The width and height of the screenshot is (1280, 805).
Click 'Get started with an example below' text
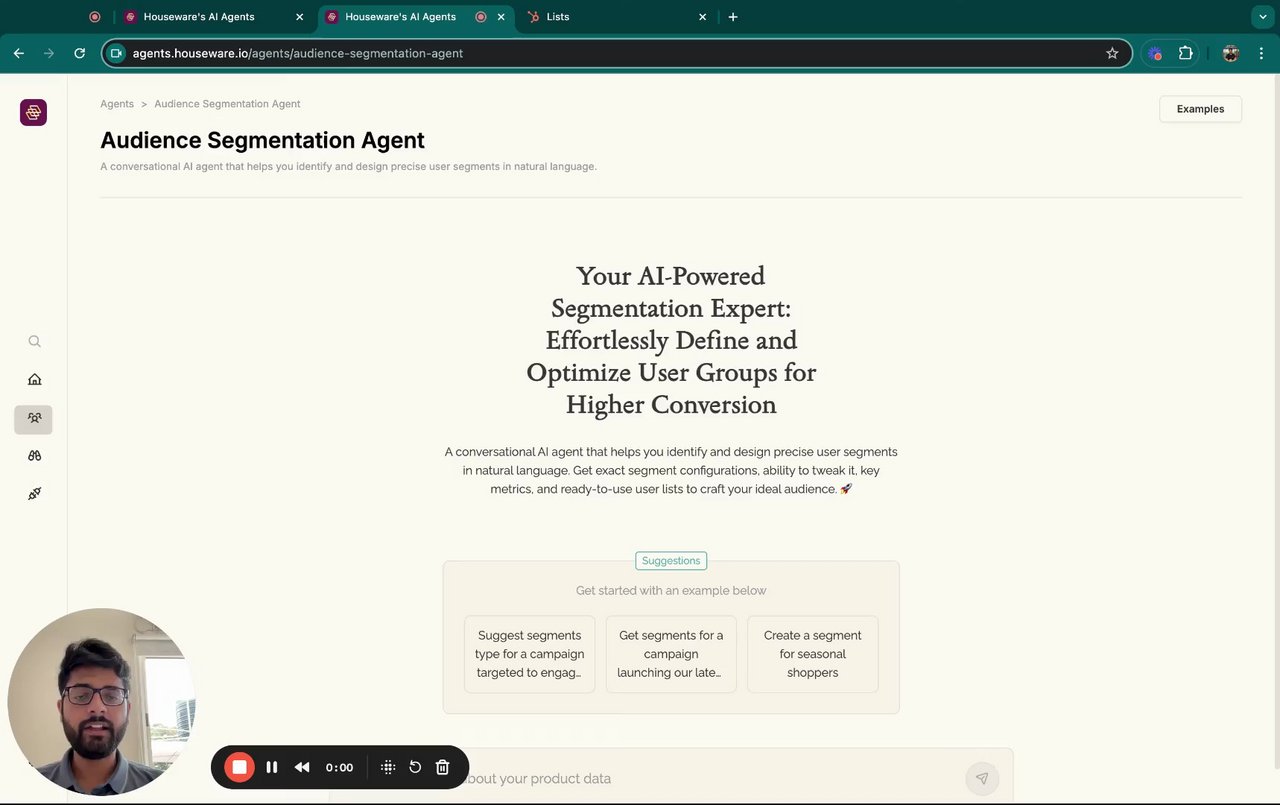[x=671, y=591]
